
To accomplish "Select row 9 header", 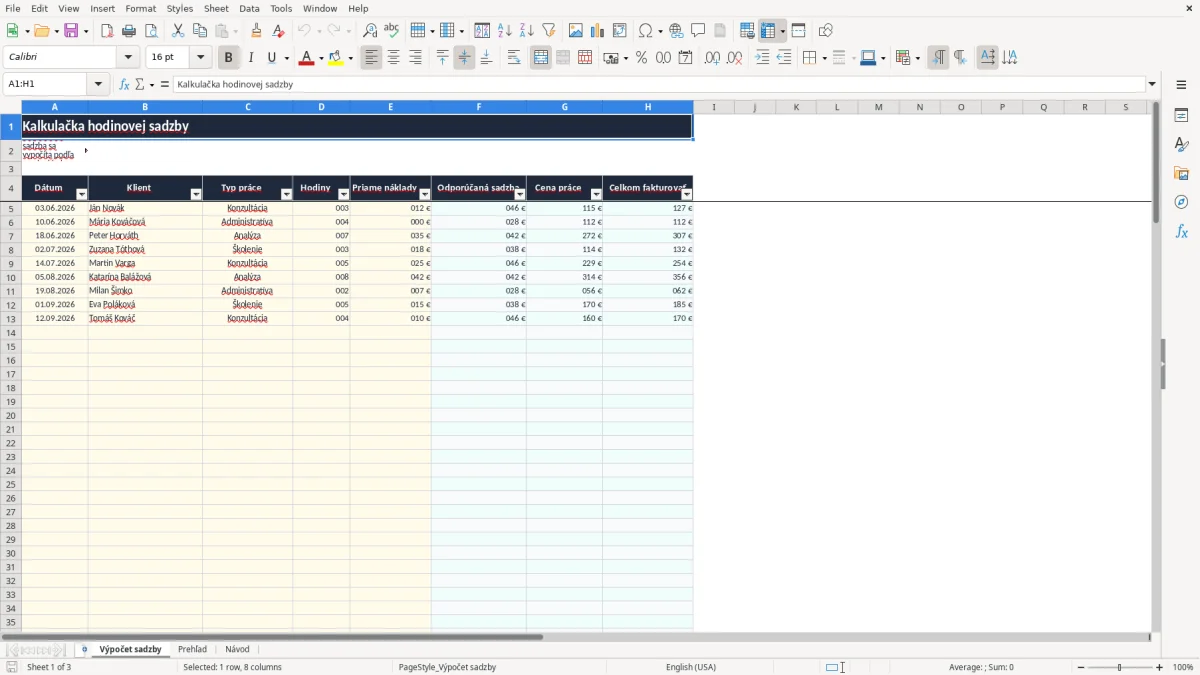I will point(11,263).
